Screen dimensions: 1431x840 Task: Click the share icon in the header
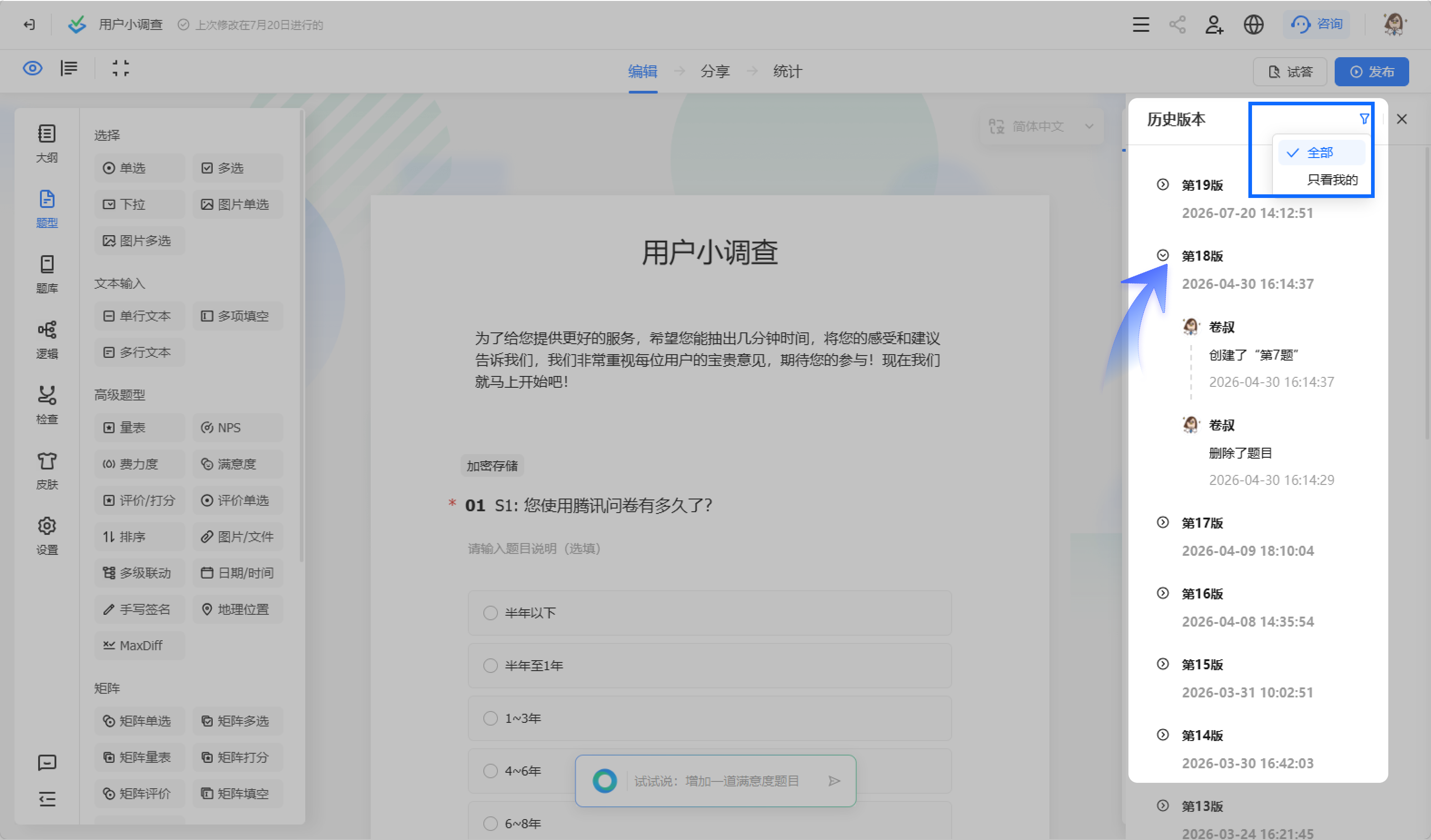pos(1177,25)
